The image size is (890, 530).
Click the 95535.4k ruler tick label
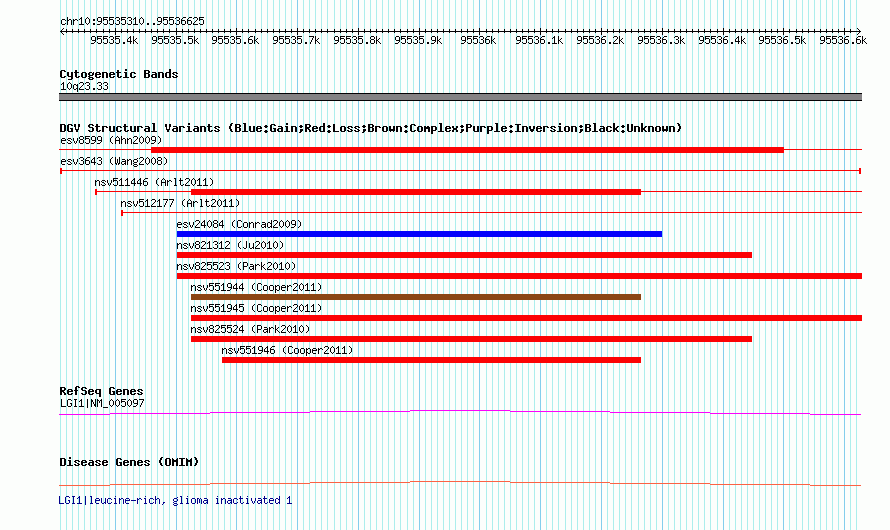(x=114, y=40)
